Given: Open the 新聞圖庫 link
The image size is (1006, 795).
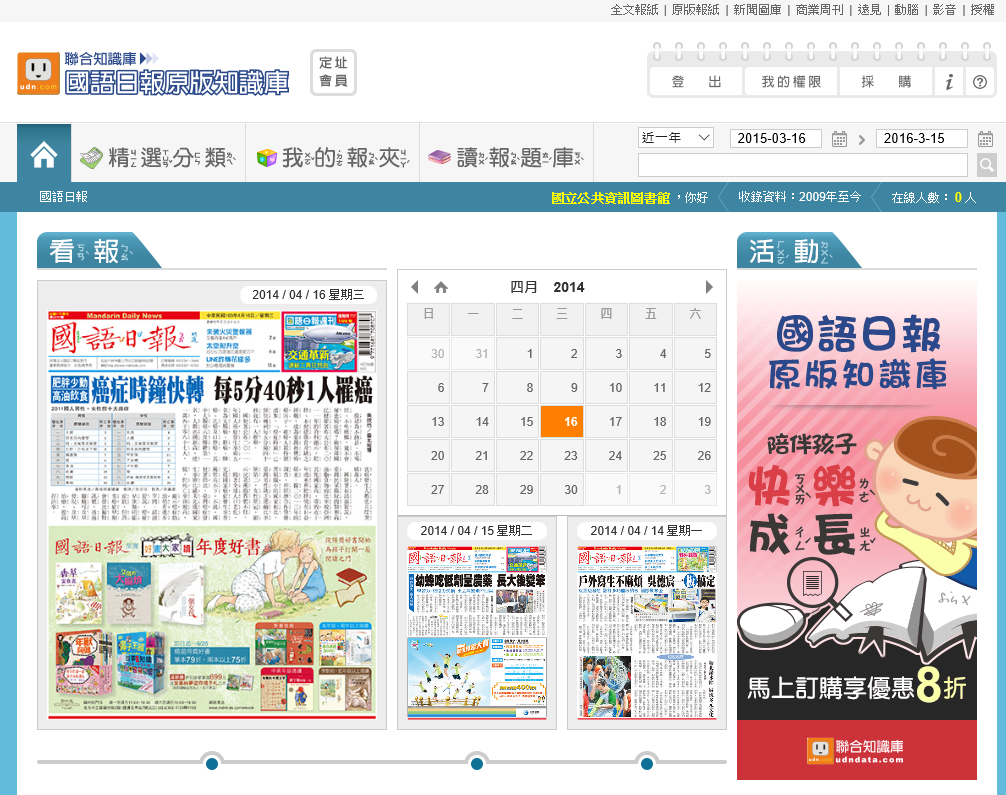Looking at the screenshot, I should coord(757,10).
